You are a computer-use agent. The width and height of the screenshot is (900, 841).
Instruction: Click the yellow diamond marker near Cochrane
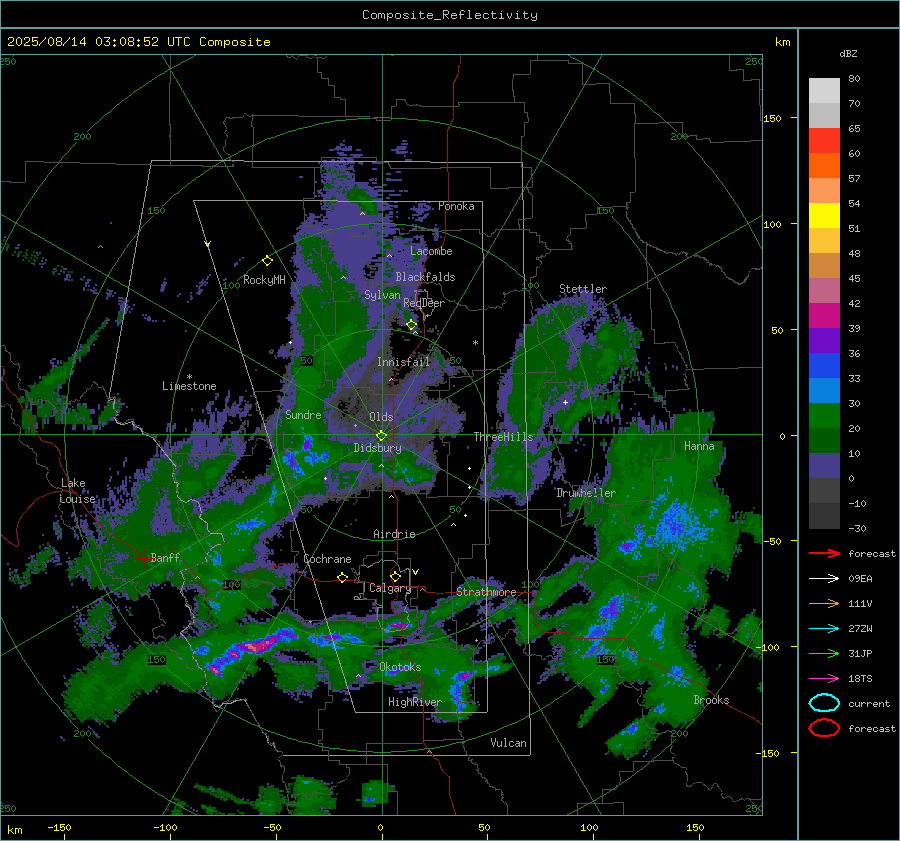pos(343,577)
